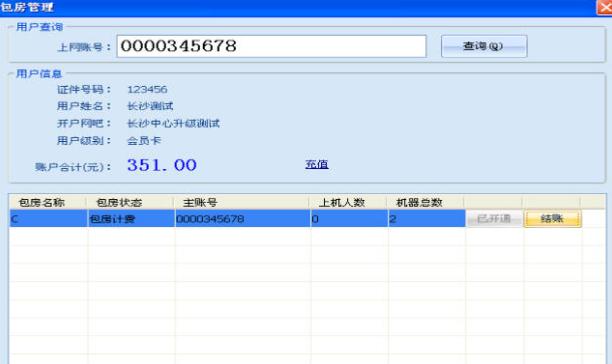The width and height of the screenshot is (612, 364).
Task: Click the disabled 已开通 button
Action: tap(494, 218)
